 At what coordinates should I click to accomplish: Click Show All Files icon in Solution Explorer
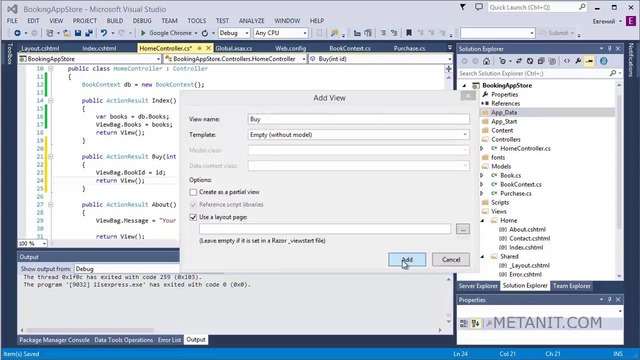coord(552,61)
